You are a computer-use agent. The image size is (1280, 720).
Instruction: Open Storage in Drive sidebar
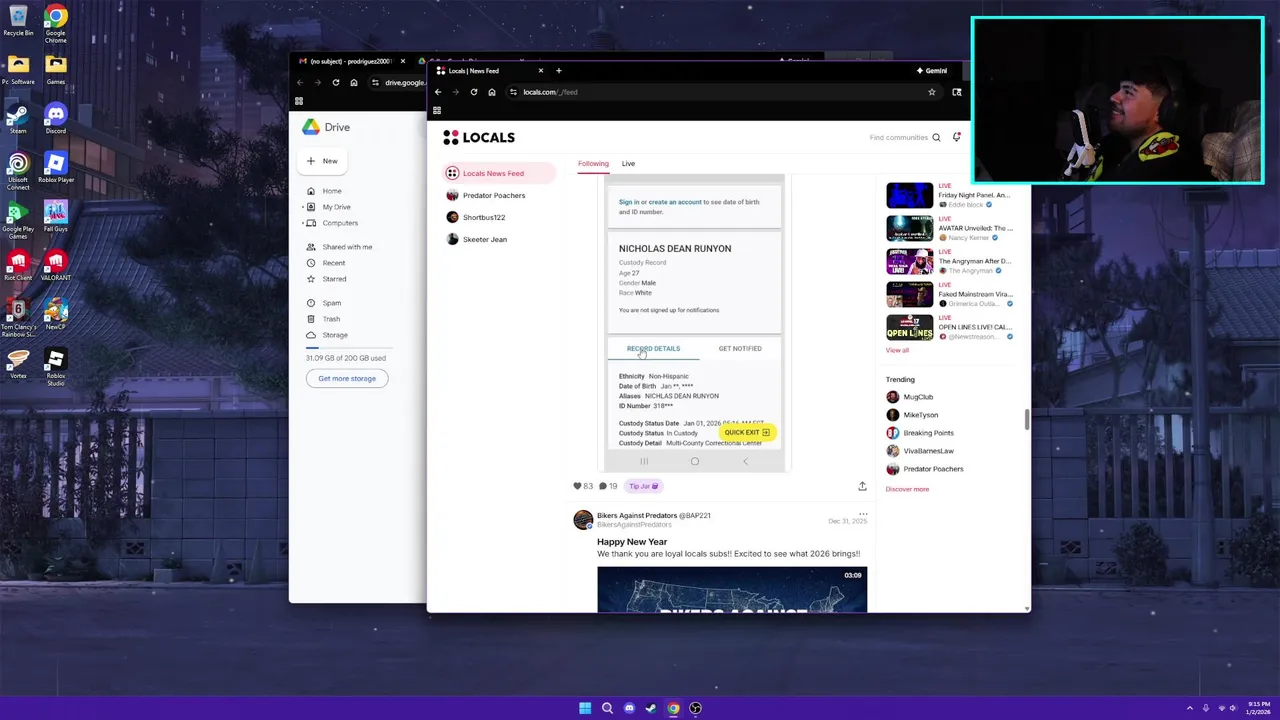click(x=335, y=335)
